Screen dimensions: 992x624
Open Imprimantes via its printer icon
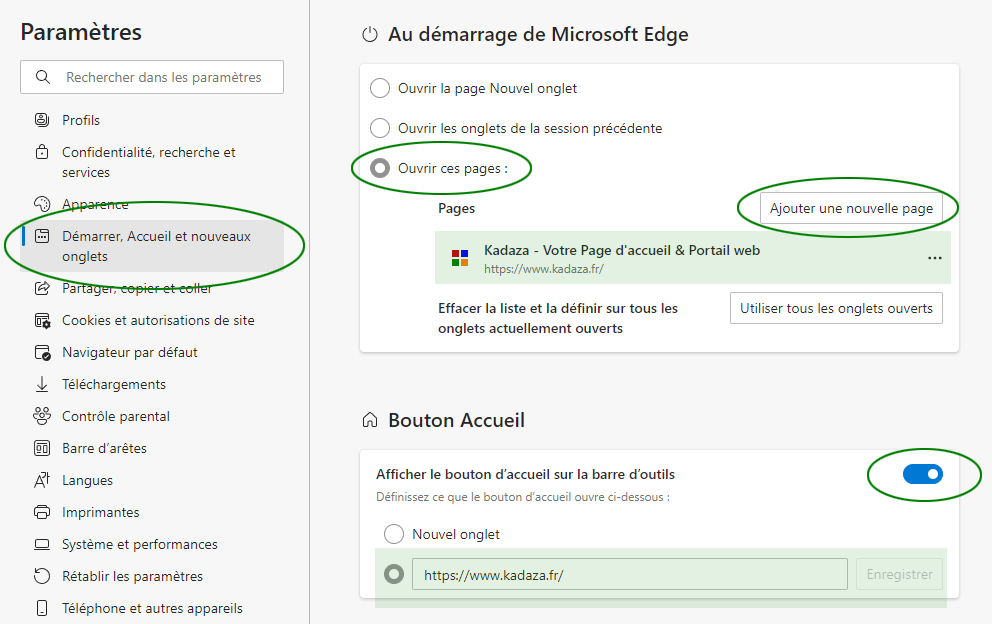[x=42, y=512]
